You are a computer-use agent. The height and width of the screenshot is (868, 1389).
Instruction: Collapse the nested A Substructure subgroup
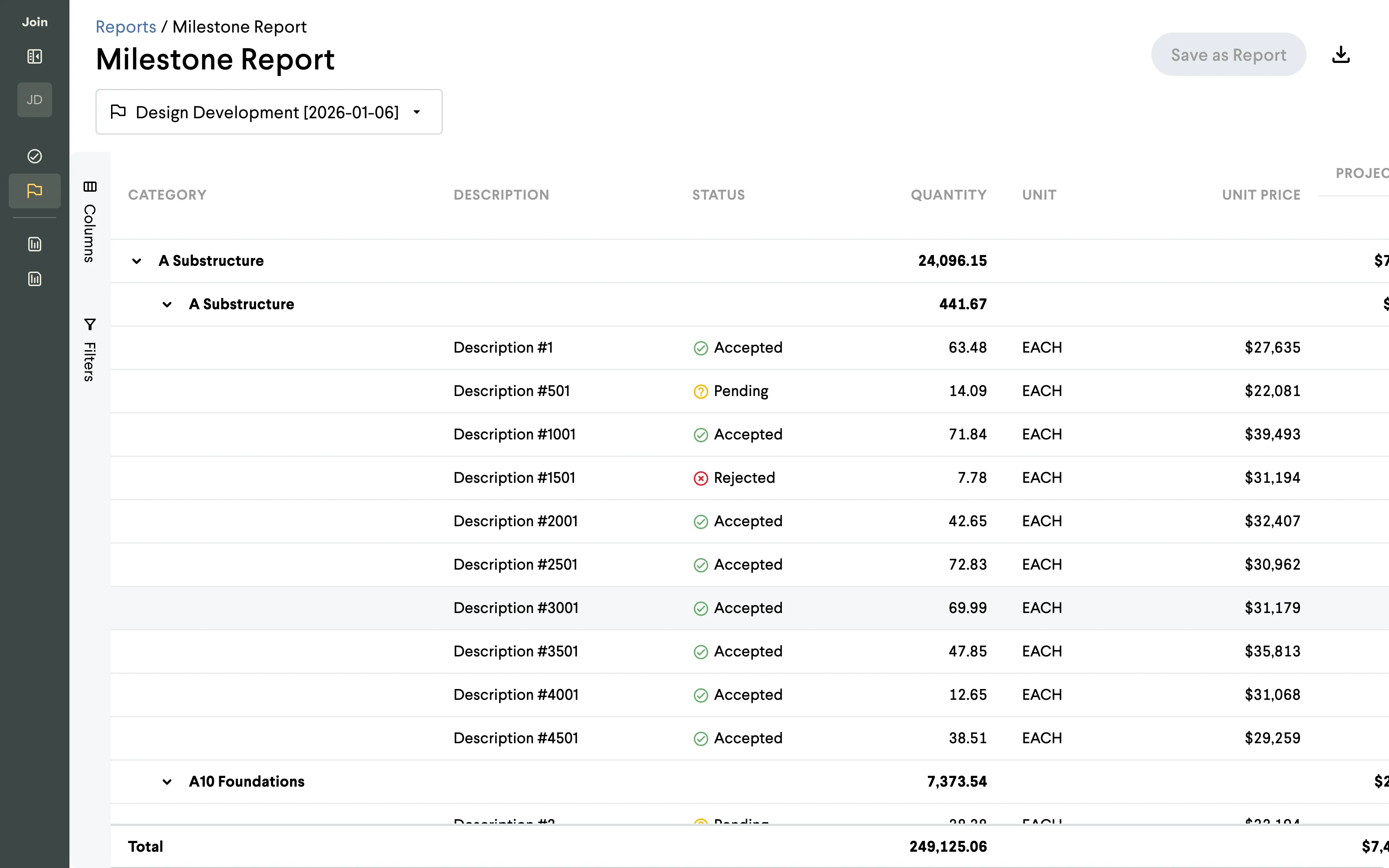pos(167,304)
